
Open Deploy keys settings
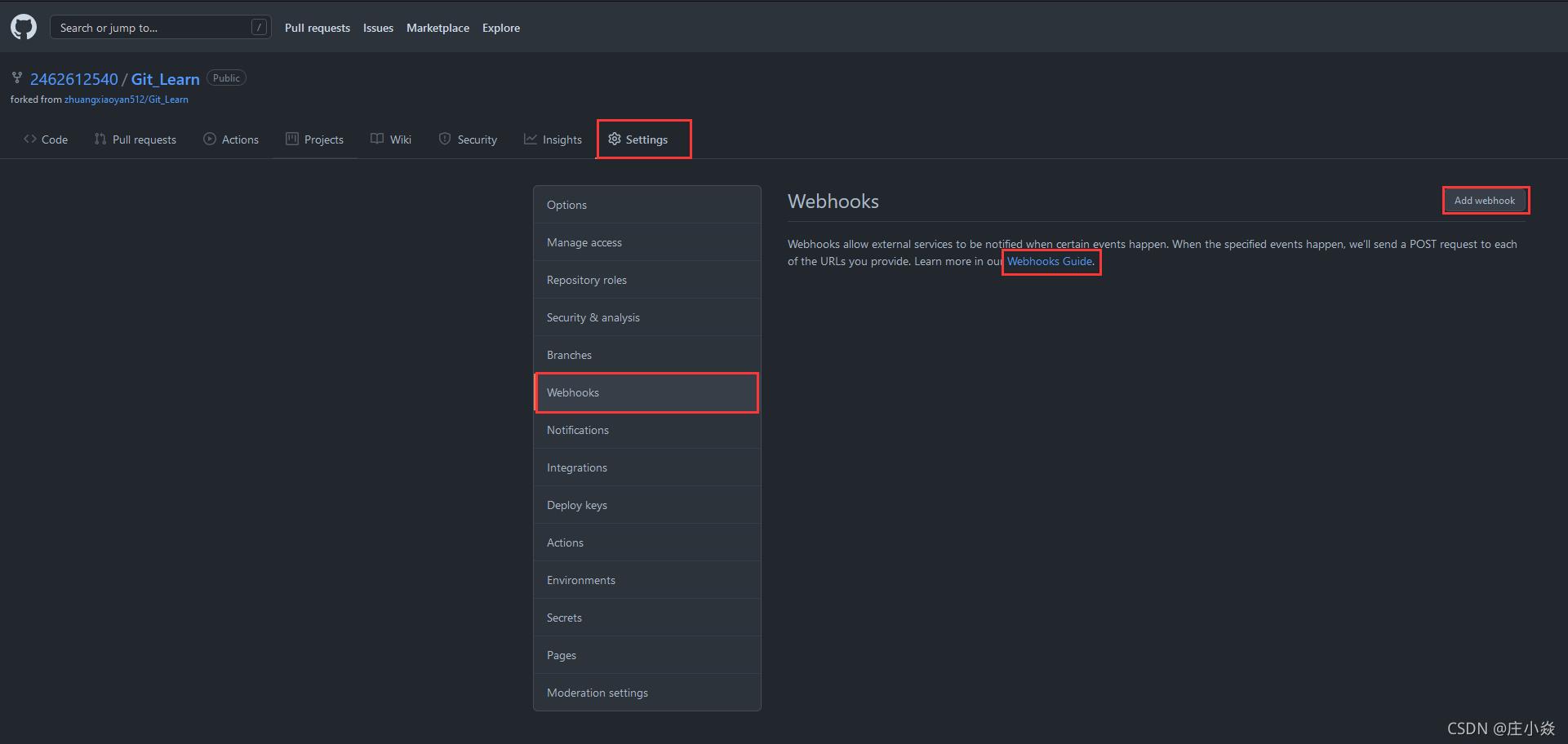(647, 505)
